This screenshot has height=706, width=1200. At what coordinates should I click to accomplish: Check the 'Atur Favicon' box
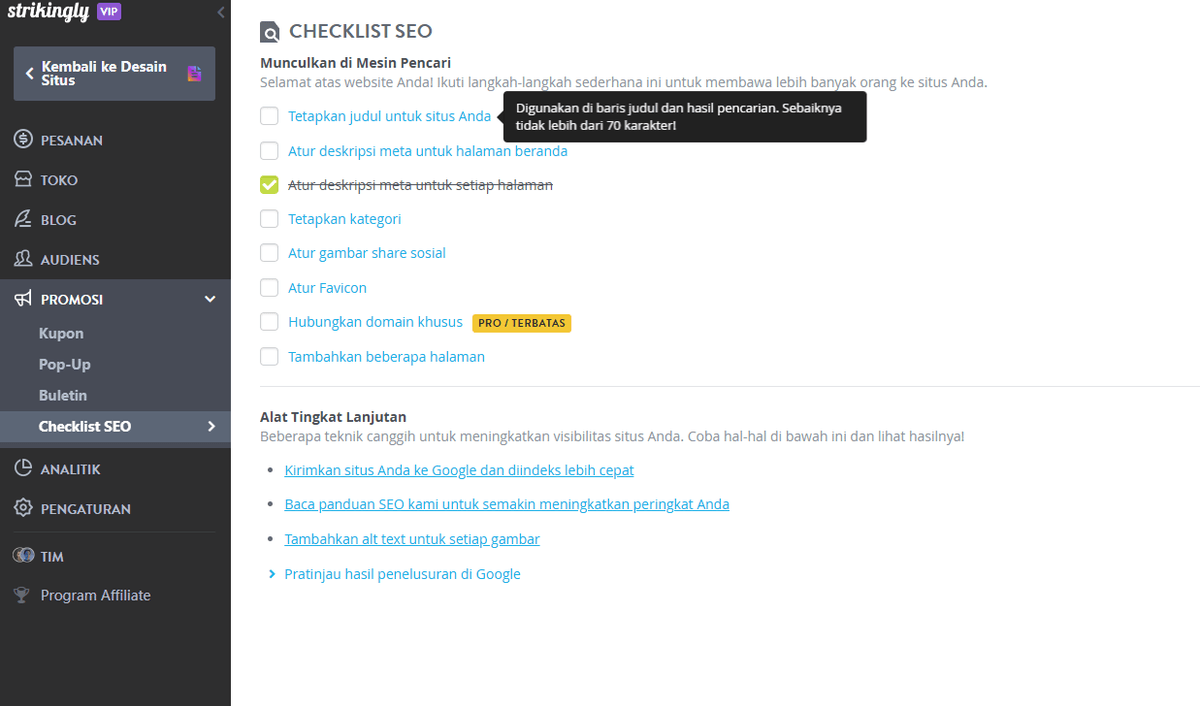269,287
